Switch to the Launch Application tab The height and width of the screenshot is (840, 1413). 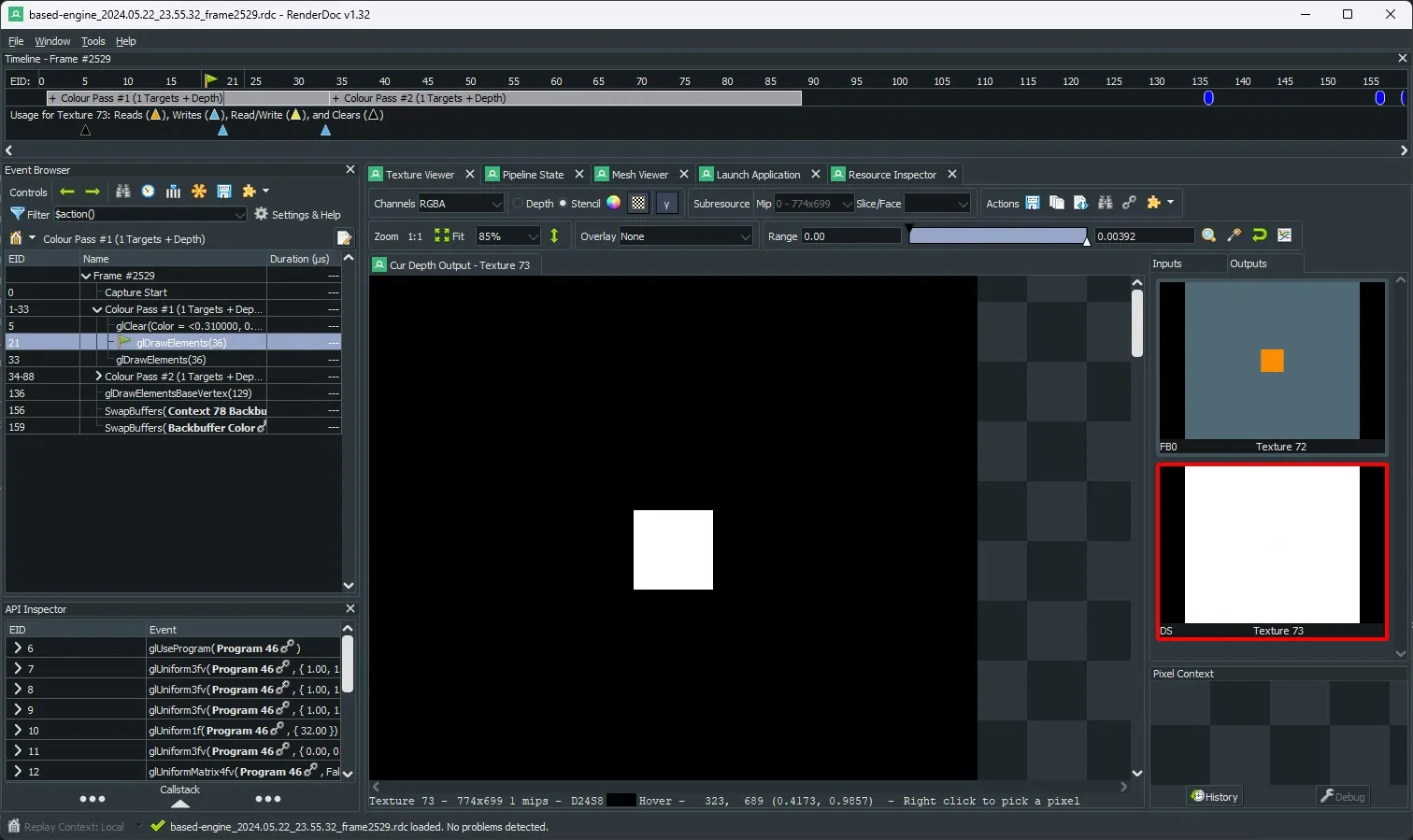click(x=758, y=175)
